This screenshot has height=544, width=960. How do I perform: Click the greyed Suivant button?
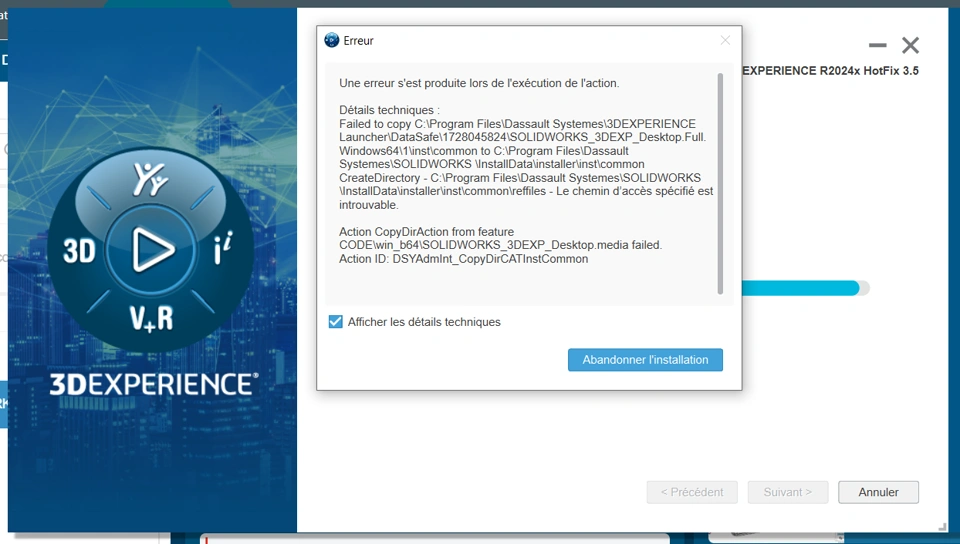point(787,492)
